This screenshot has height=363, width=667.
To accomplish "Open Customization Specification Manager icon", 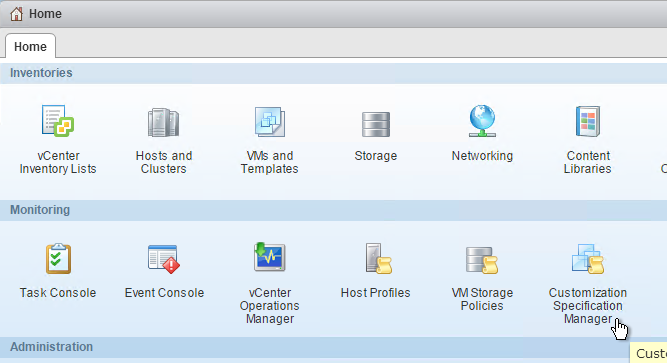I will point(588,259).
